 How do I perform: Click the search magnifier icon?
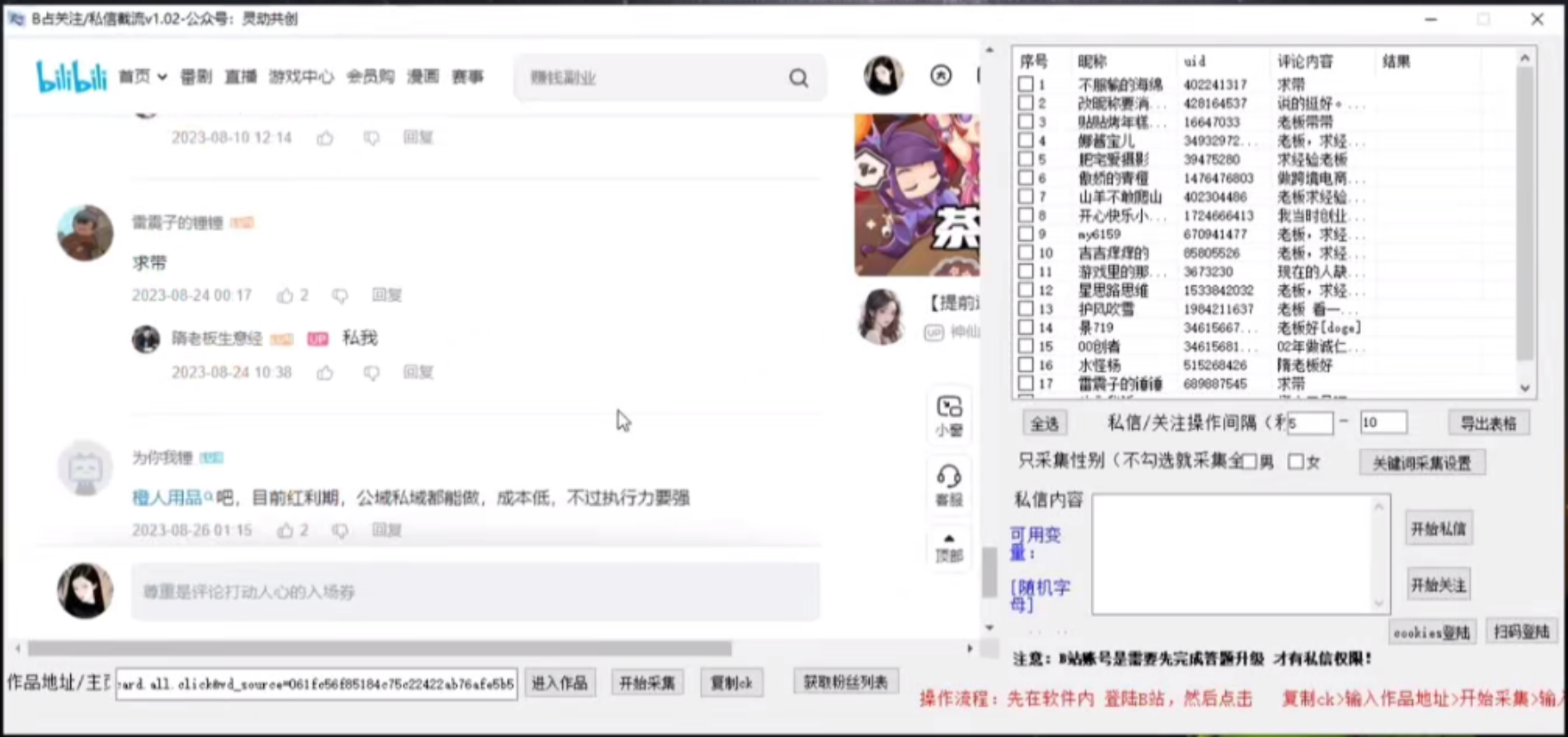[799, 78]
